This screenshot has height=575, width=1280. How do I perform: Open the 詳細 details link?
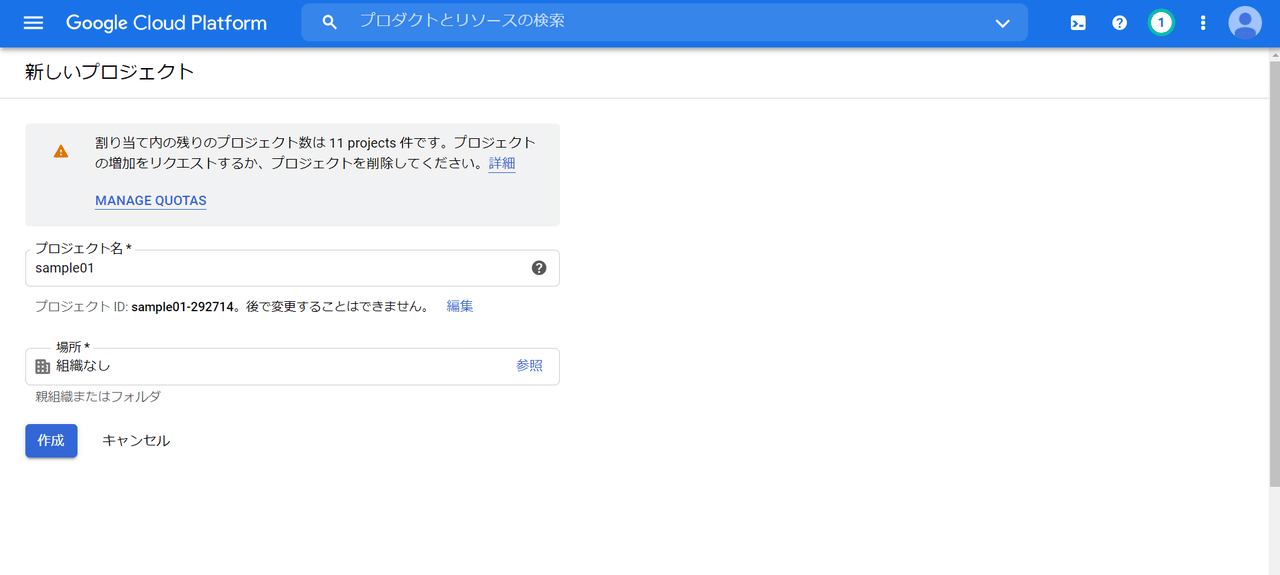click(502, 163)
